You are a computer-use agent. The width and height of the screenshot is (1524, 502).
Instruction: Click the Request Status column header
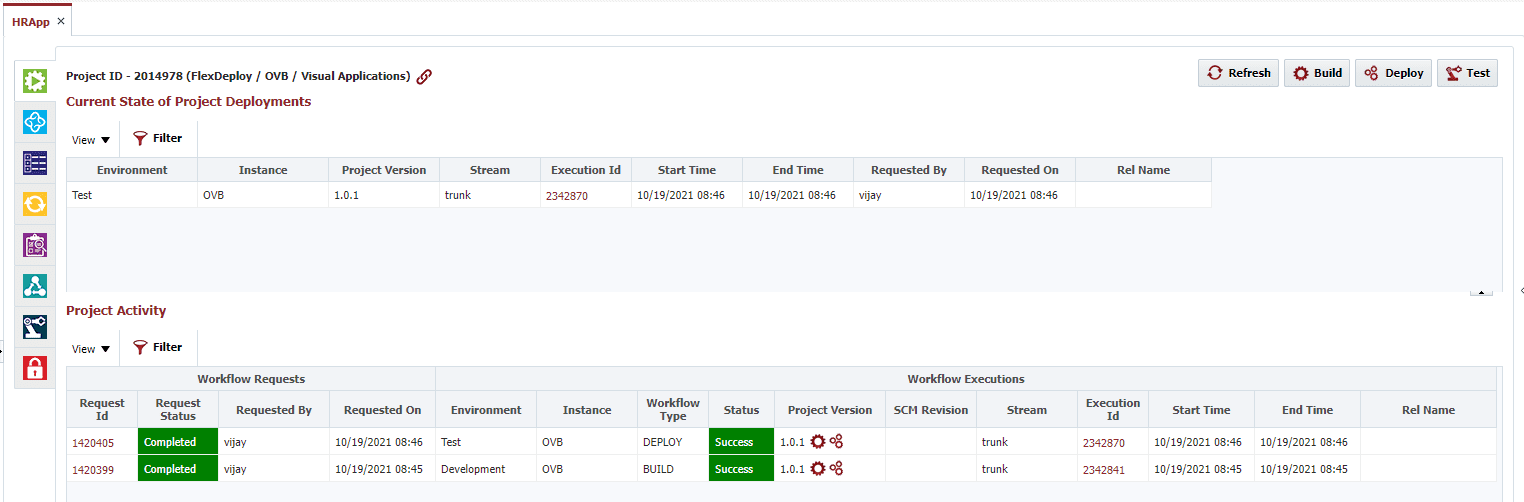[178, 410]
